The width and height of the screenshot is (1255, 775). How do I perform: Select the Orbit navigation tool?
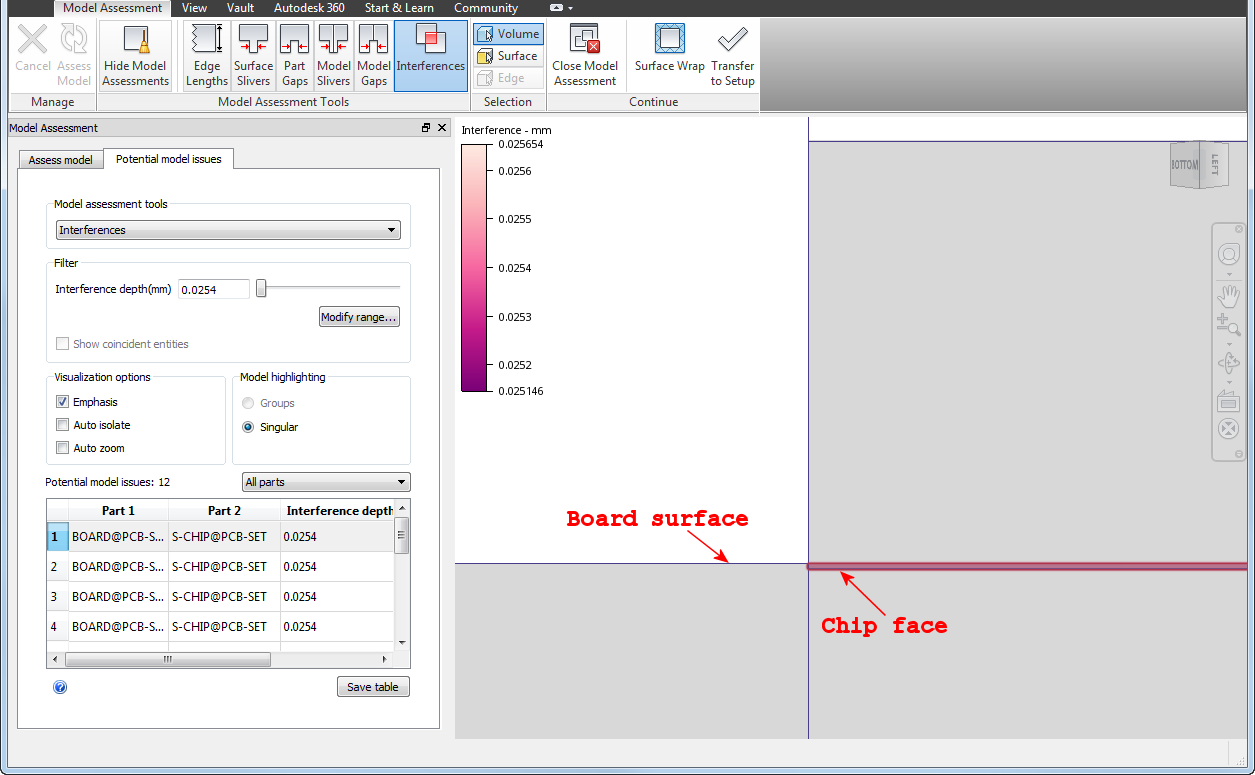pos(1228,363)
